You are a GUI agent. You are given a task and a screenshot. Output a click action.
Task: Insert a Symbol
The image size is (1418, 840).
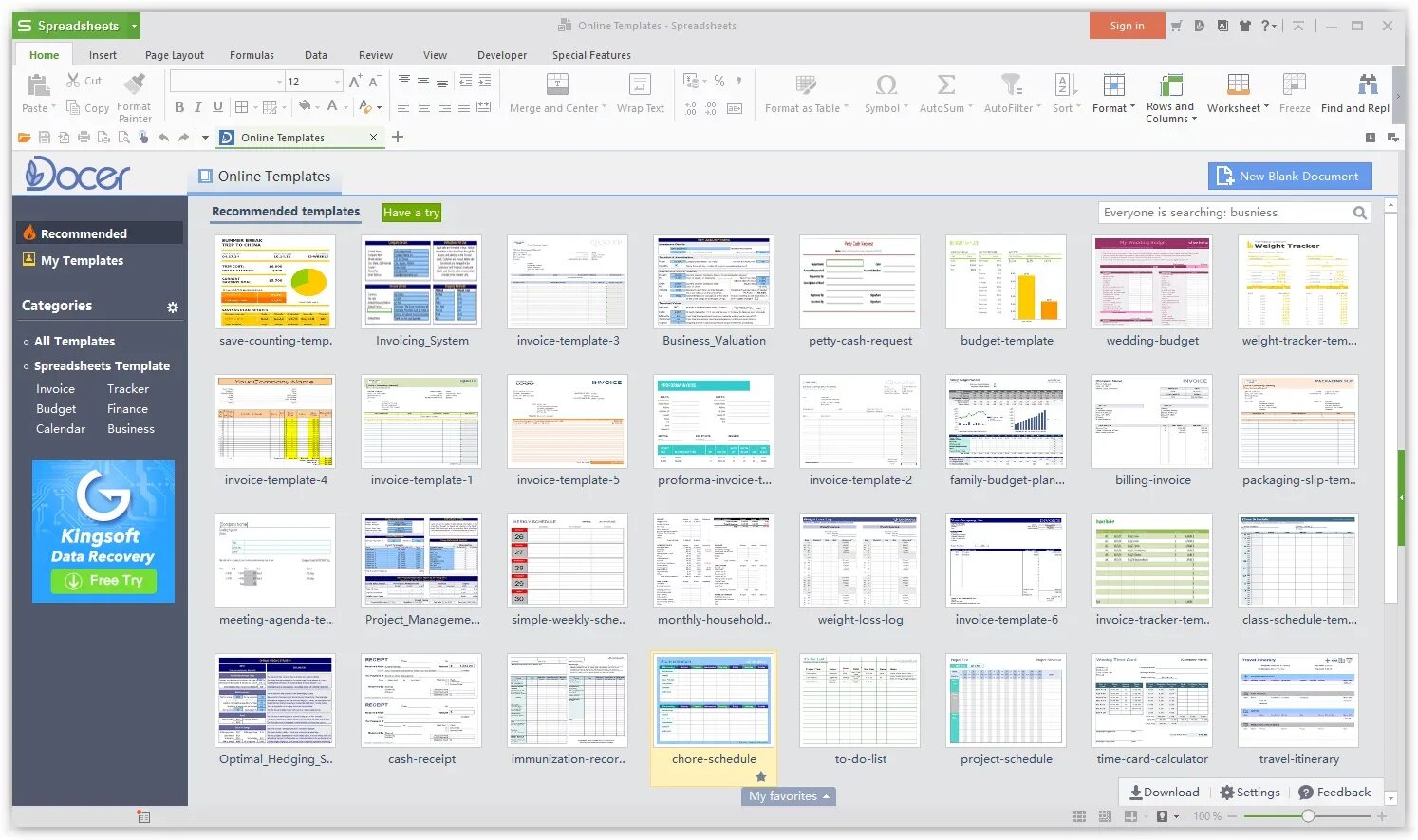(x=885, y=92)
